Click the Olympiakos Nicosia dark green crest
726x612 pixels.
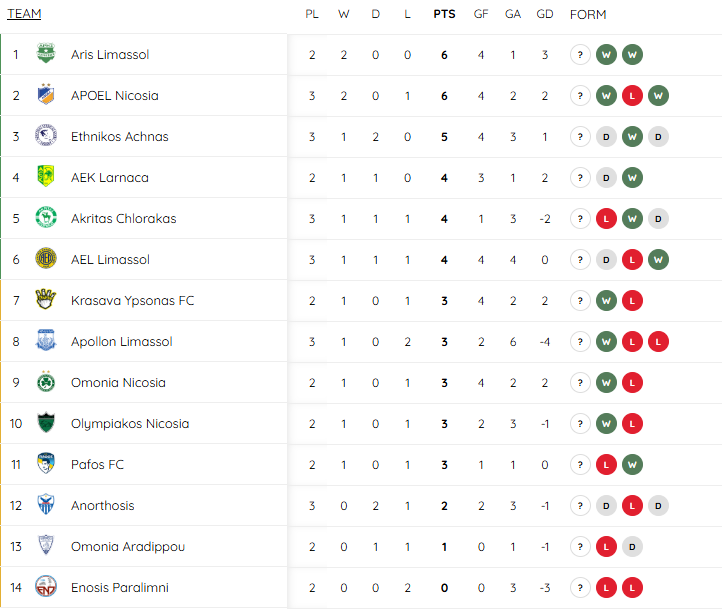(x=46, y=423)
